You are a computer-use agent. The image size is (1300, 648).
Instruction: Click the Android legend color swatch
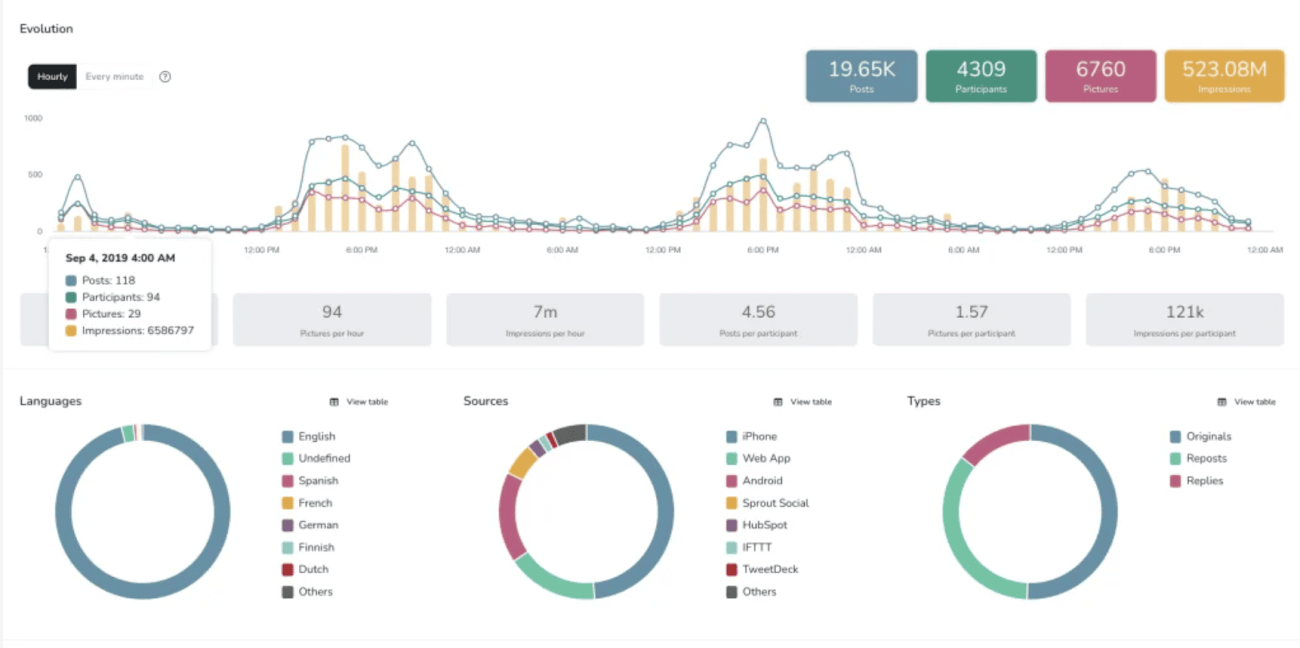(732, 481)
